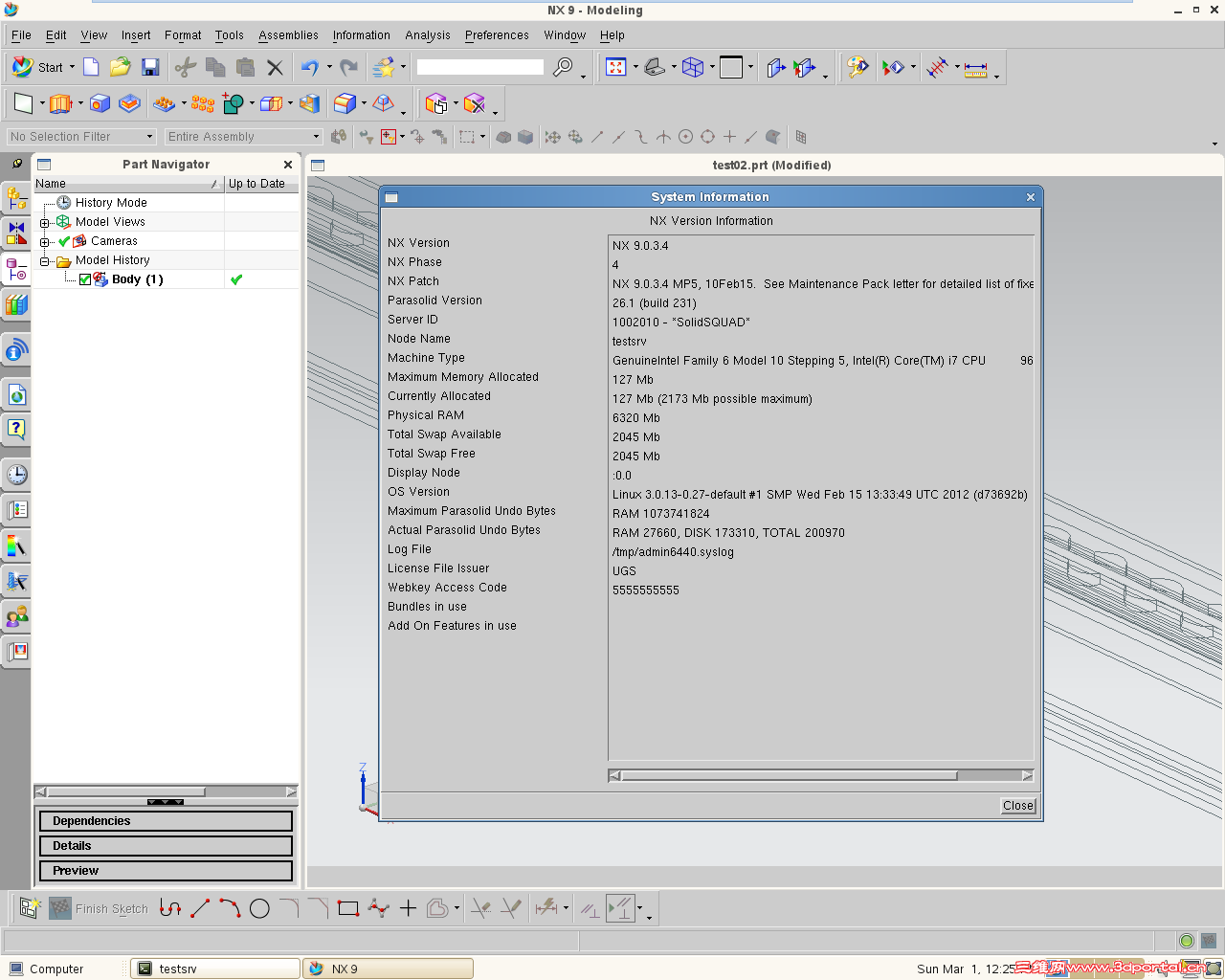
Task: Close the Part Navigator panel
Action: tap(288, 165)
